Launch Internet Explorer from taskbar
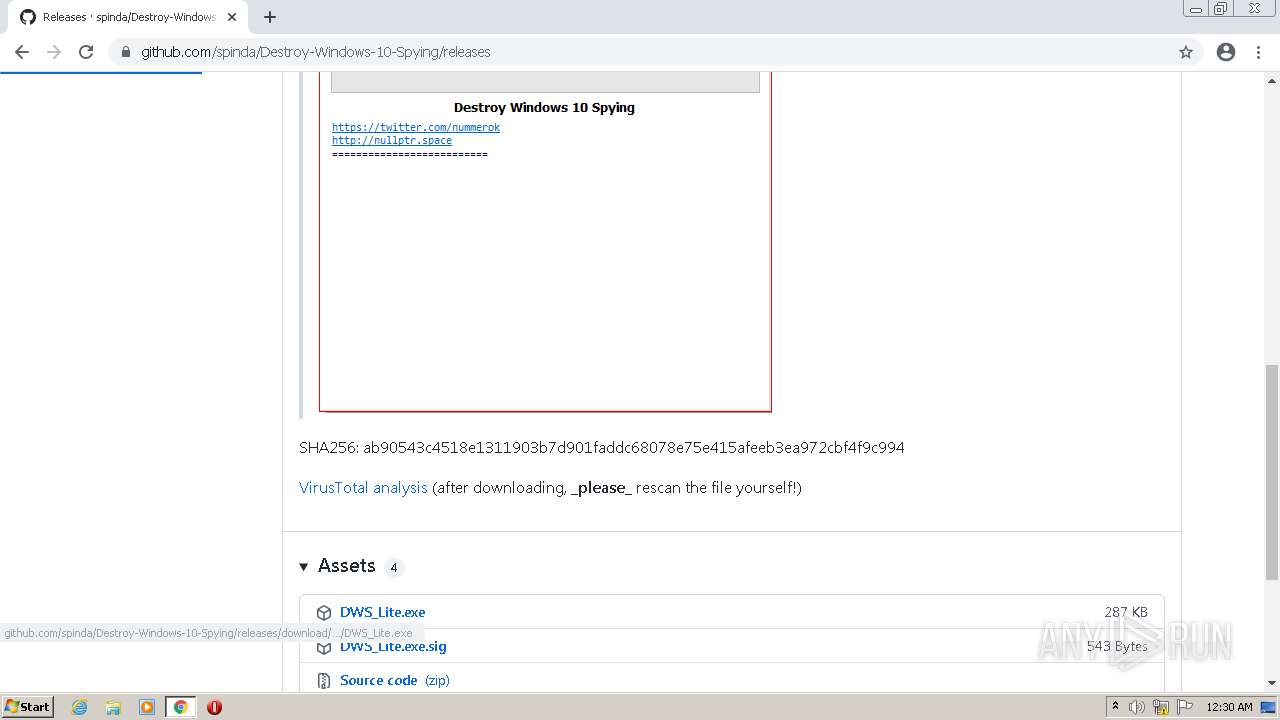 80,707
